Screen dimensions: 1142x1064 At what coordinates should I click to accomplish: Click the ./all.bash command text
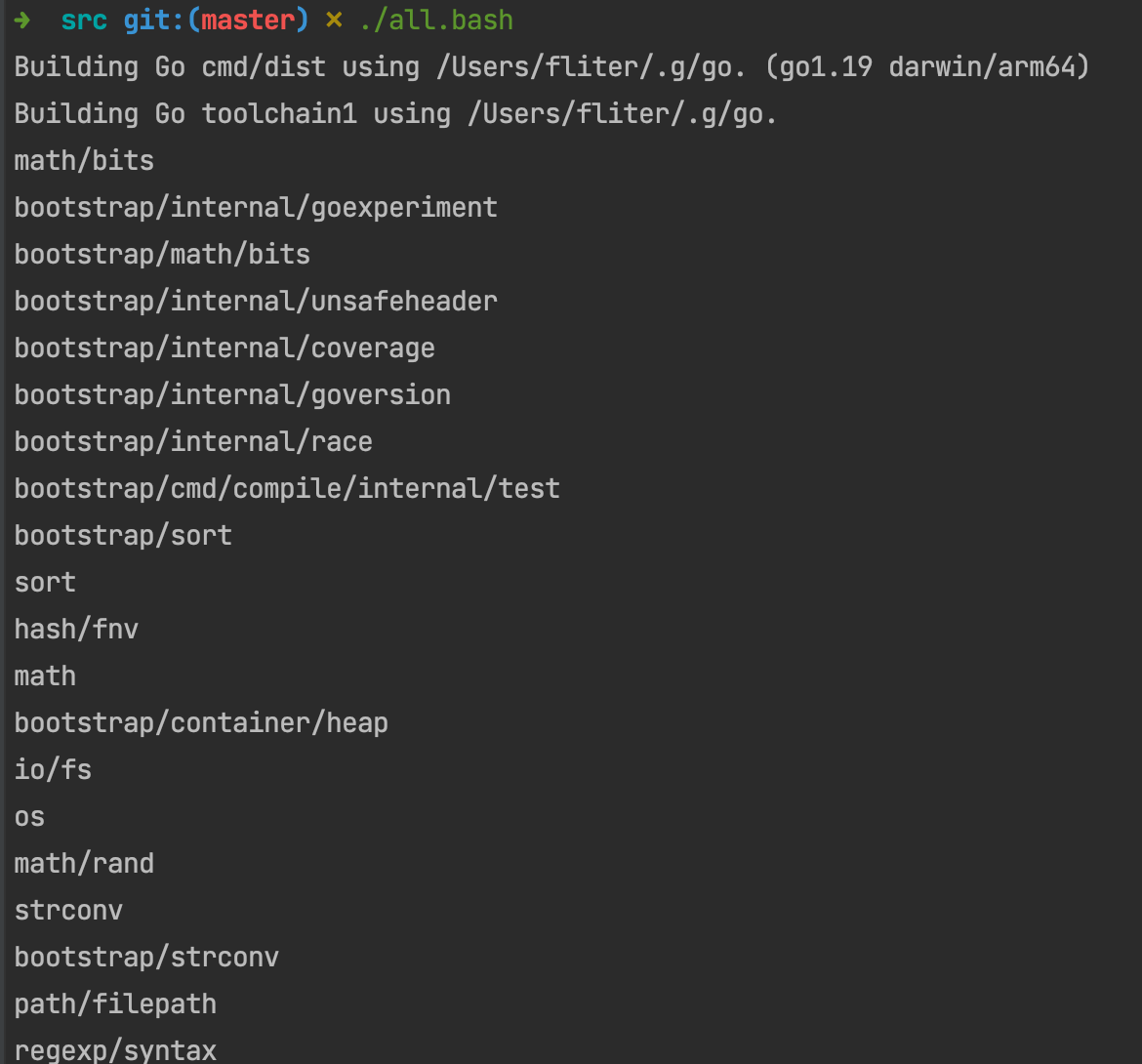point(435,20)
